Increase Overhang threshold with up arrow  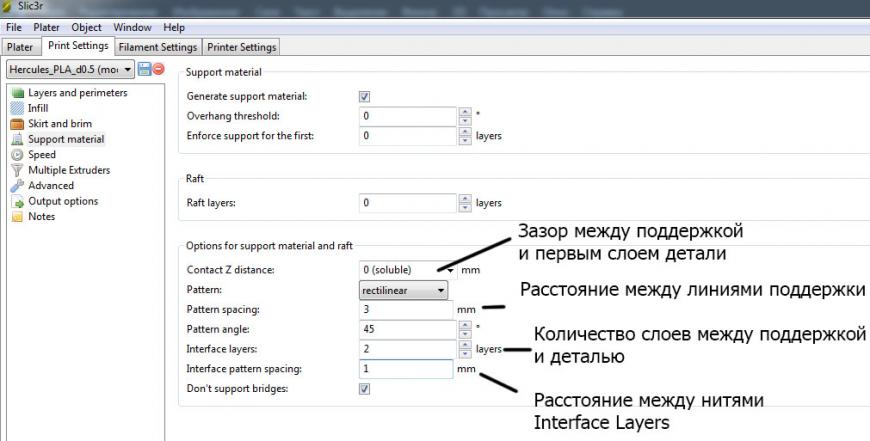point(465,112)
